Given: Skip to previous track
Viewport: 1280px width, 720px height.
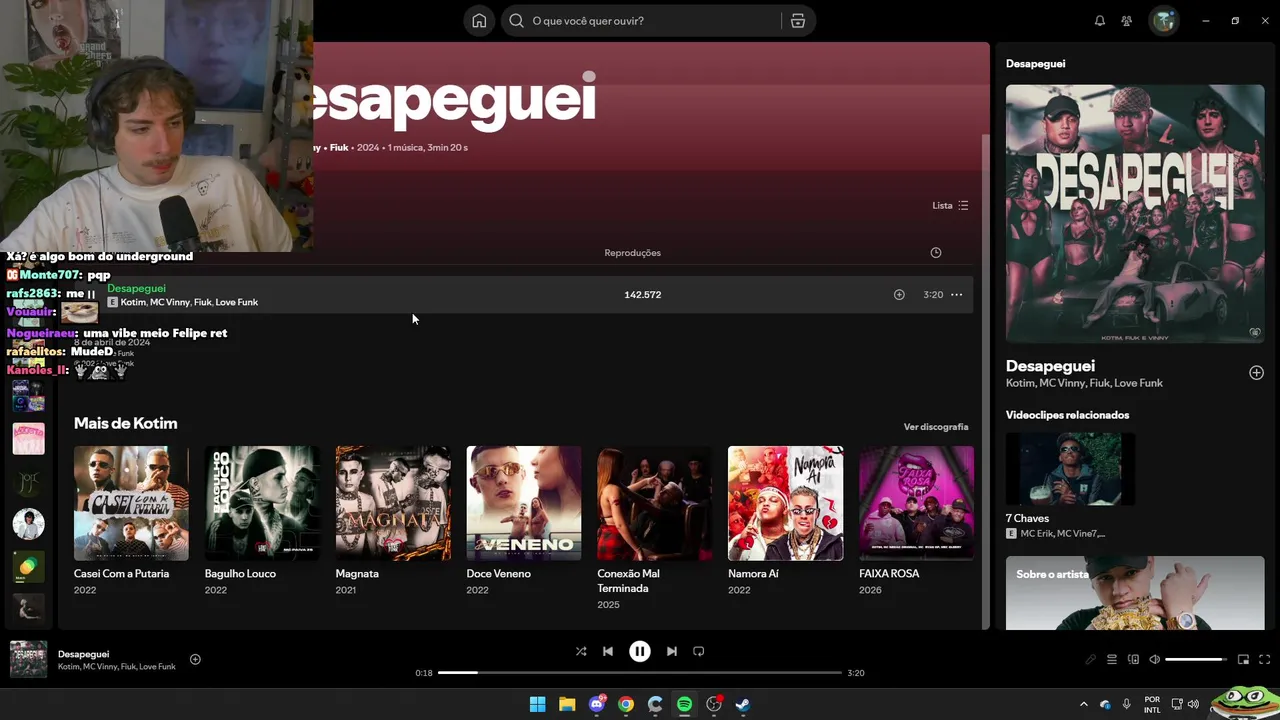Looking at the screenshot, I should 608,651.
